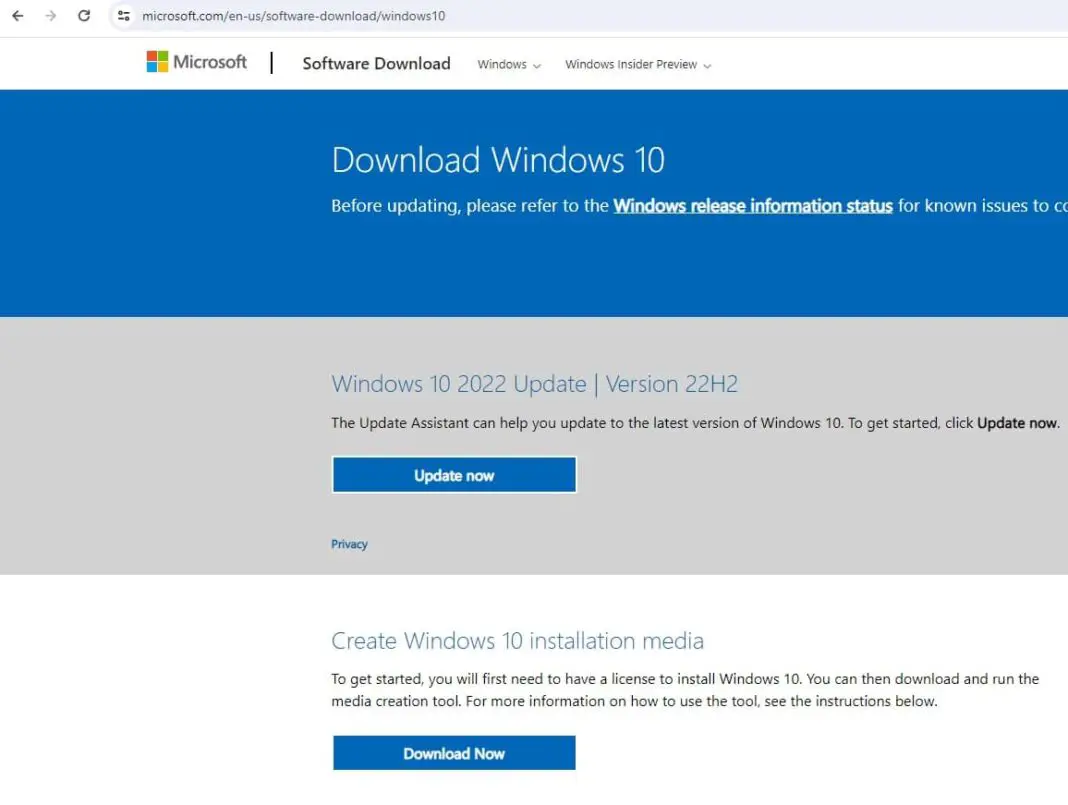
Task: Click the Download Now button
Action: tap(453, 753)
